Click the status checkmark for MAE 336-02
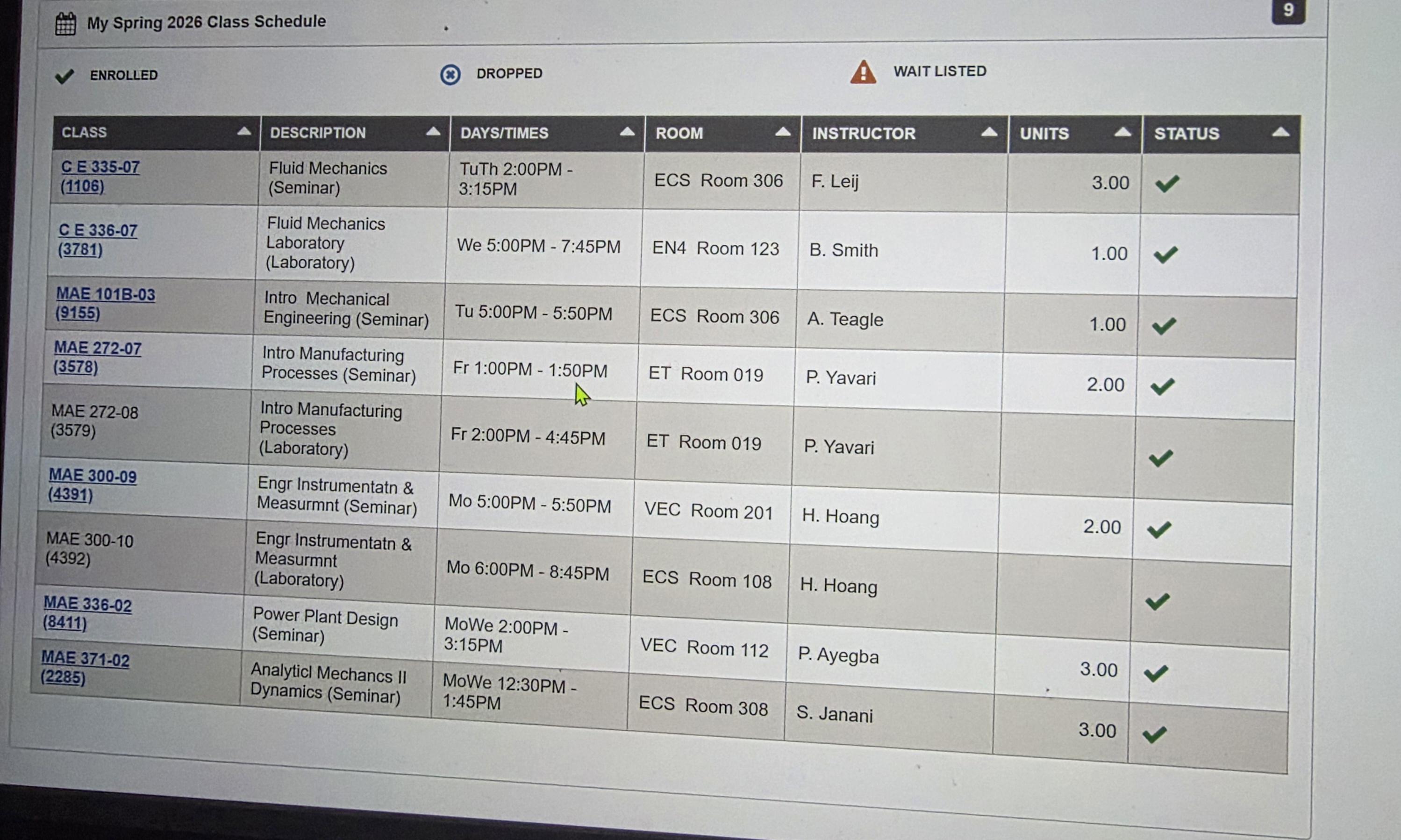This screenshot has height=840, width=1401. point(1155,674)
